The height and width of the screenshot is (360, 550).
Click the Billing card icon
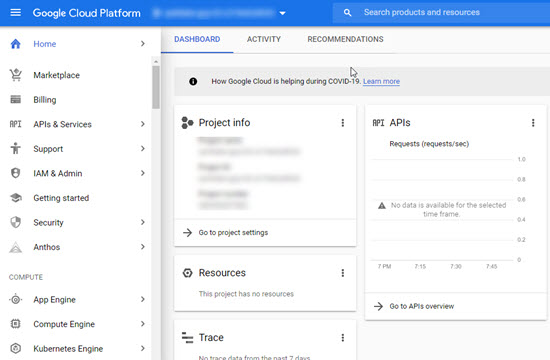[x=15, y=100]
